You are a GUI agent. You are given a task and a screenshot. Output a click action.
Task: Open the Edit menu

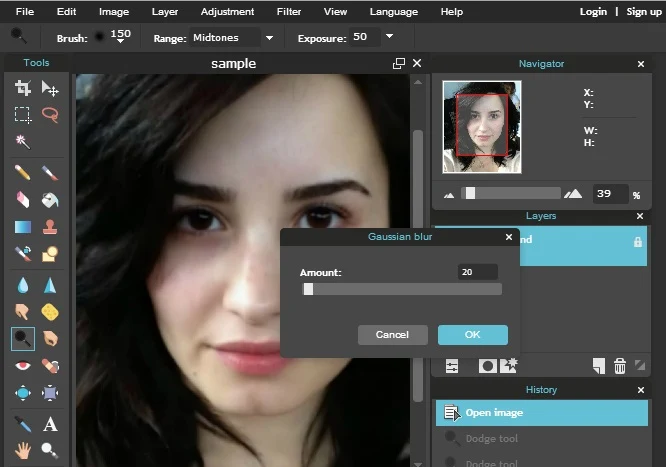66,11
